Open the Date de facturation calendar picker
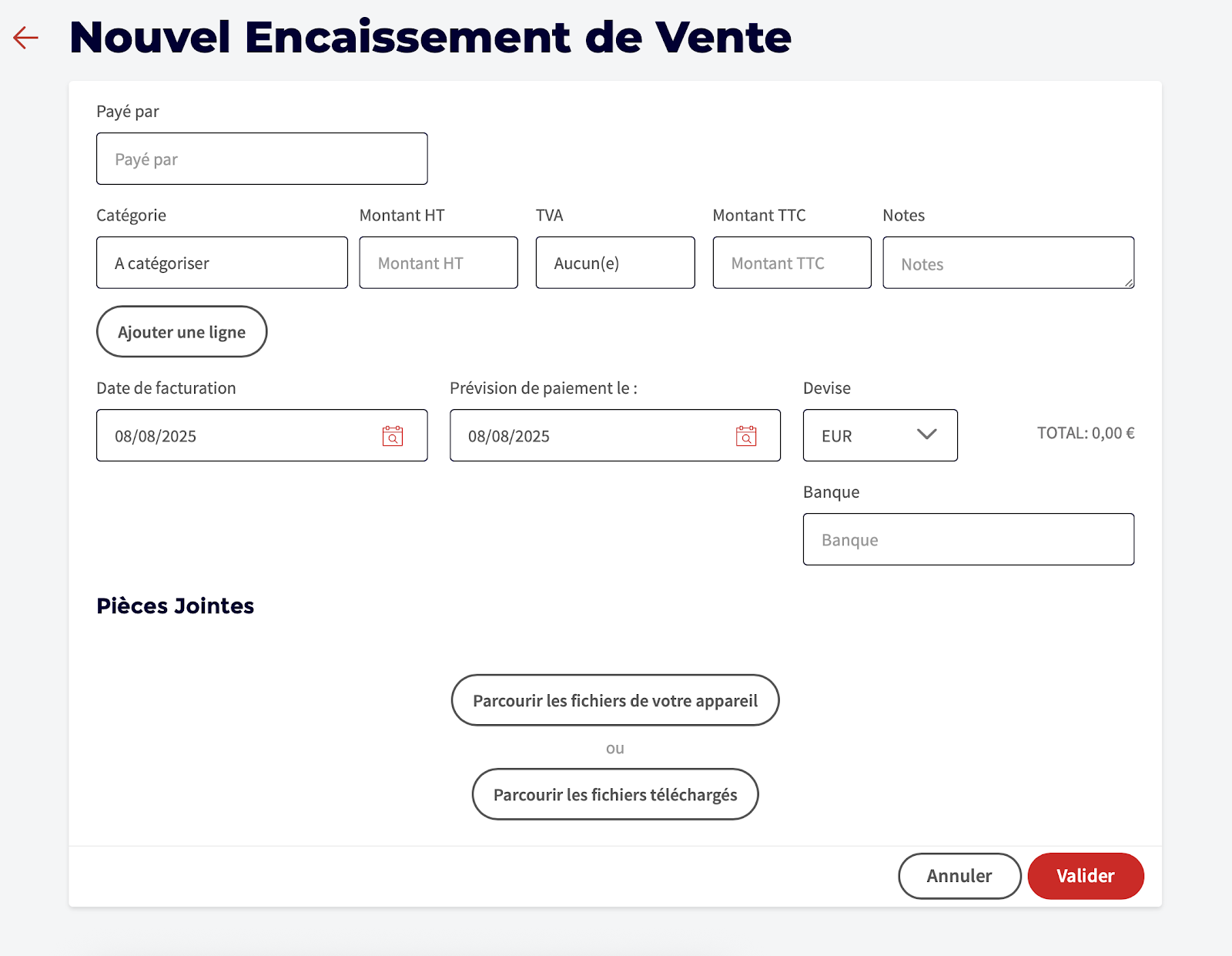 click(393, 435)
